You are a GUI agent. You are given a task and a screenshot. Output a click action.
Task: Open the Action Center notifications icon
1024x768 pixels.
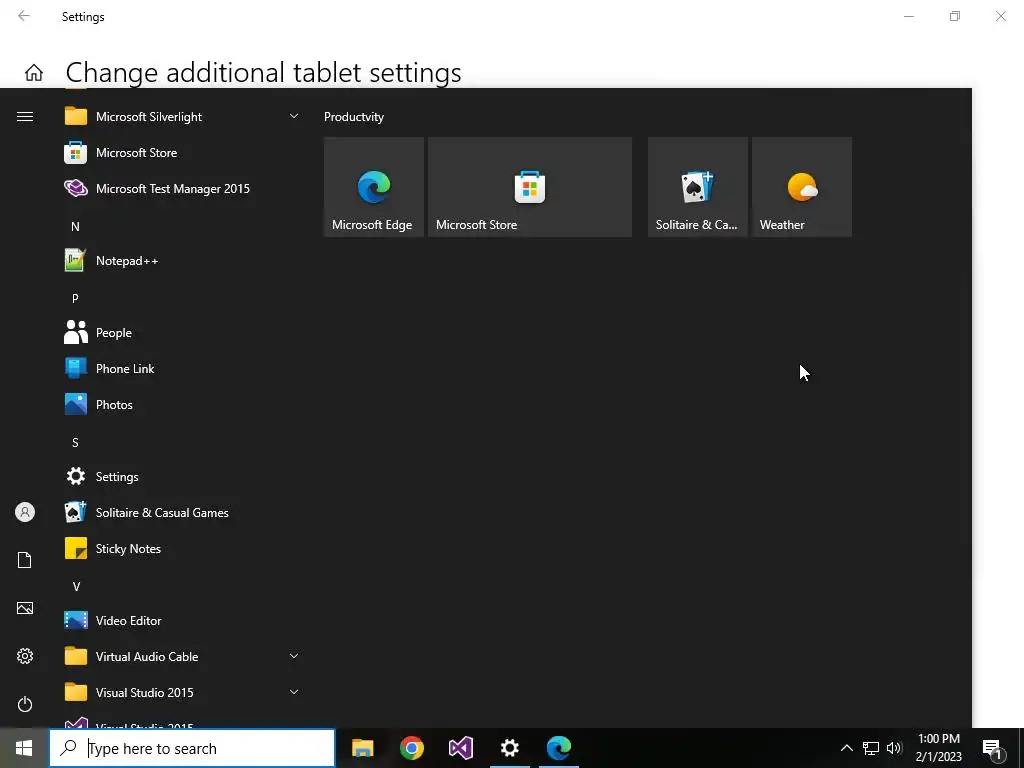[x=992, y=748]
